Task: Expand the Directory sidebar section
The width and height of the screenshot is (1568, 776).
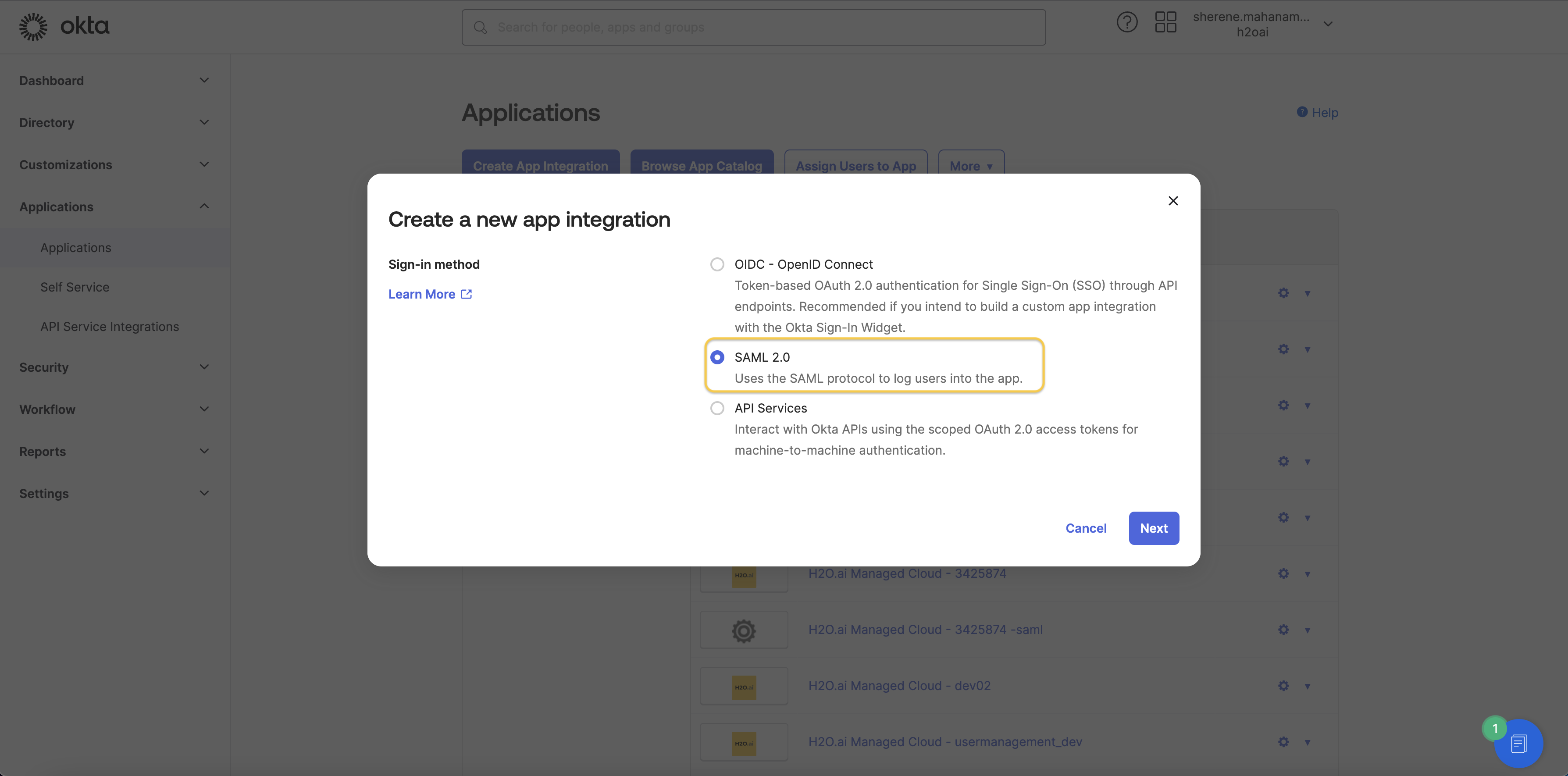Action: pos(115,122)
